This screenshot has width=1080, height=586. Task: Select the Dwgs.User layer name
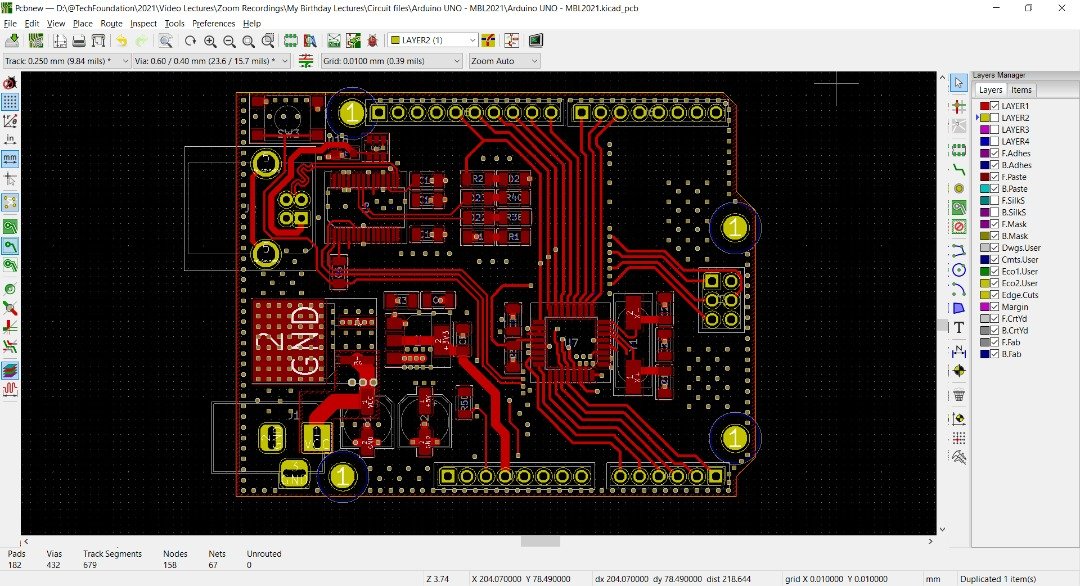[1021, 248]
